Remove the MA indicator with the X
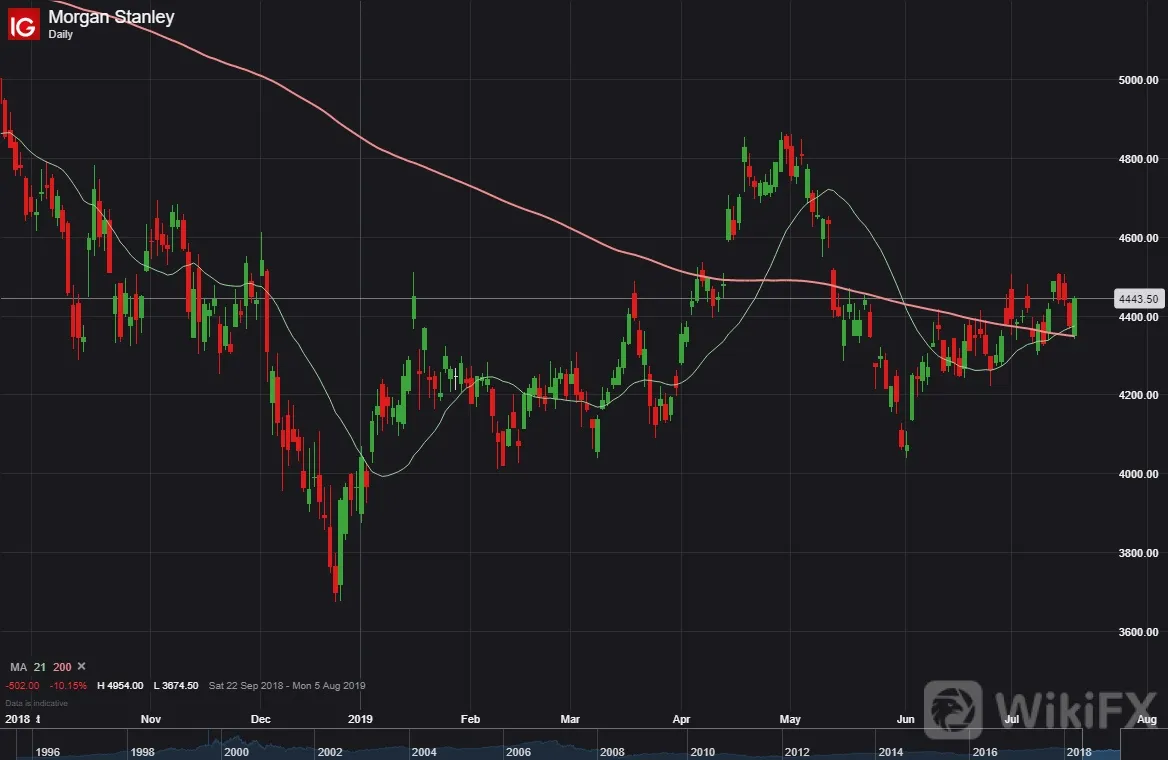The image size is (1168, 760). 82,666
